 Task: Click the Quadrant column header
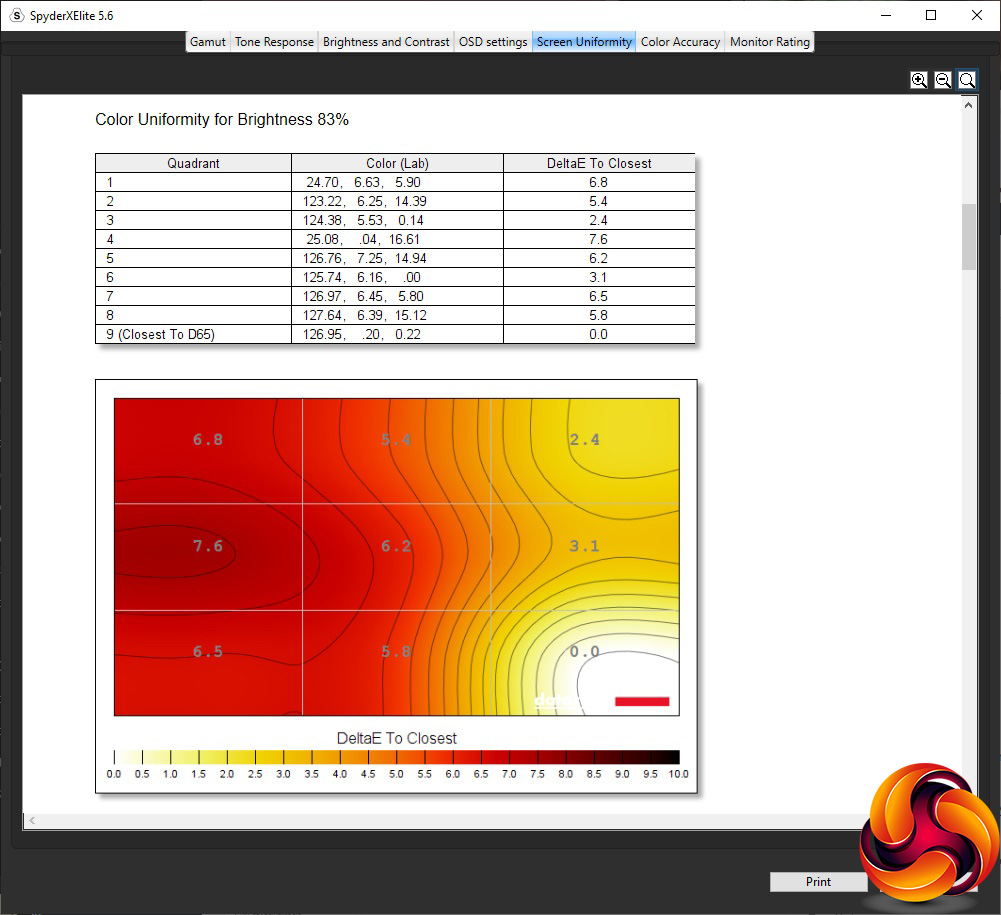193,163
